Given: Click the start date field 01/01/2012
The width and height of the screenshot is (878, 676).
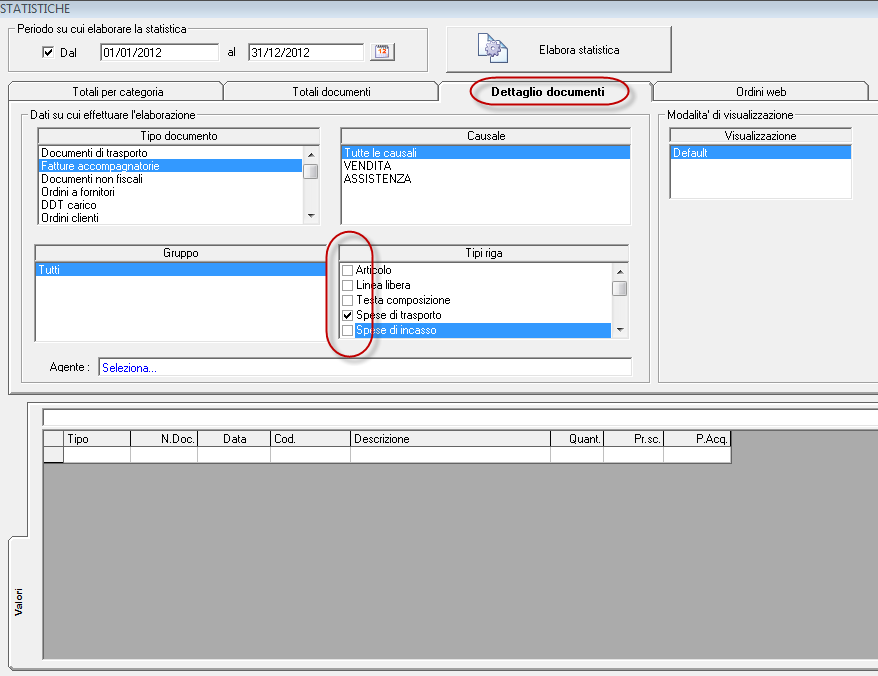Looking at the screenshot, I should [160, 52].
